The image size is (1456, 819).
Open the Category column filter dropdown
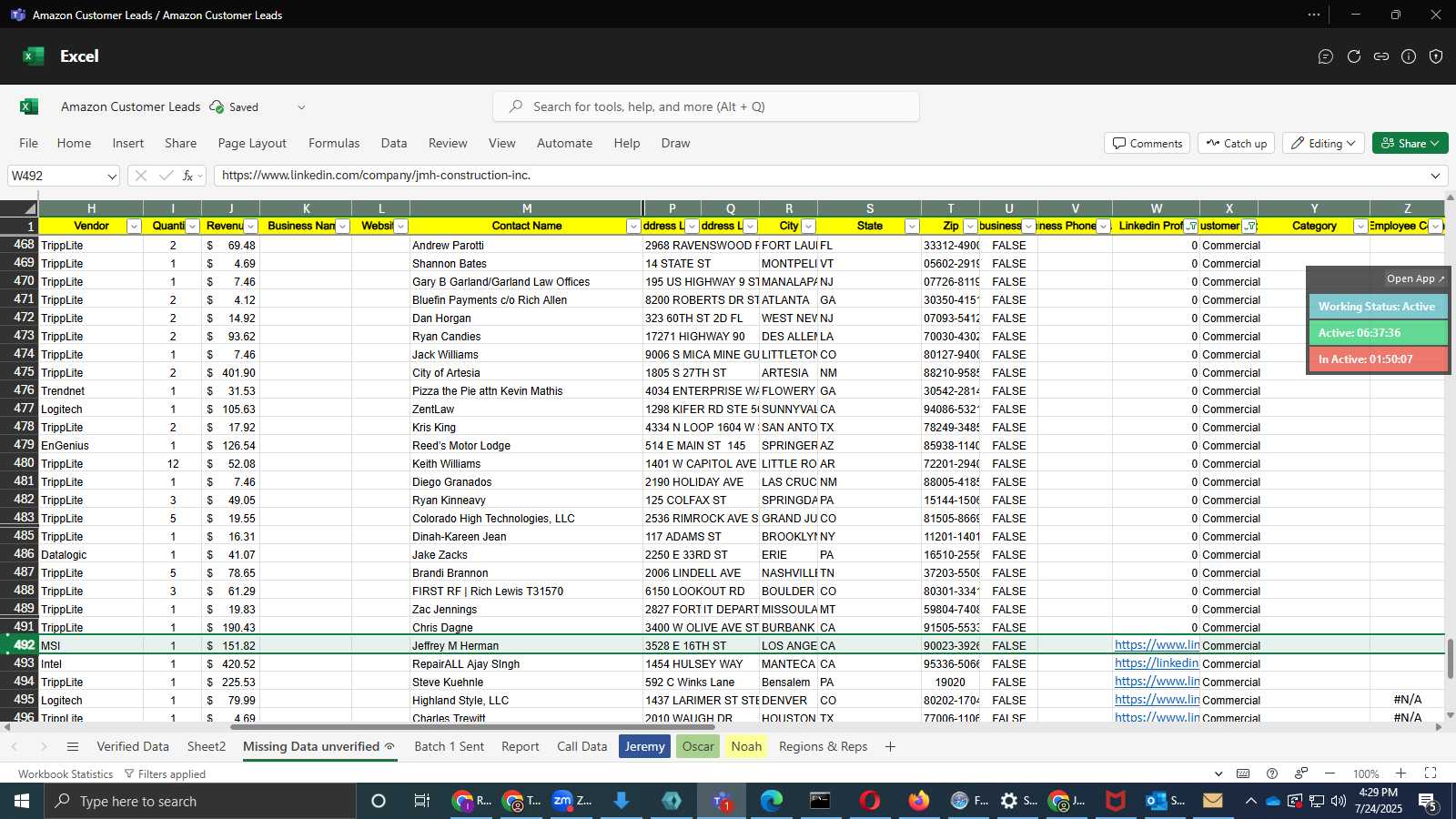coord(1360,227)
